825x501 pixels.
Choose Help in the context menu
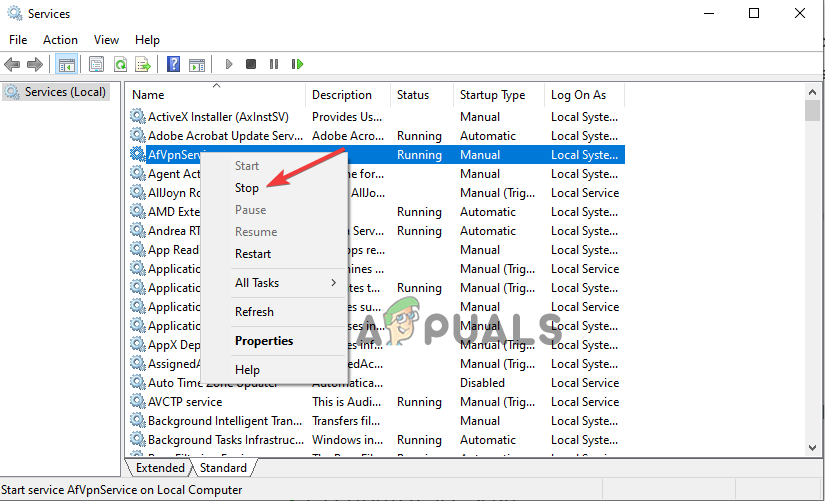(x=247, y=370)
